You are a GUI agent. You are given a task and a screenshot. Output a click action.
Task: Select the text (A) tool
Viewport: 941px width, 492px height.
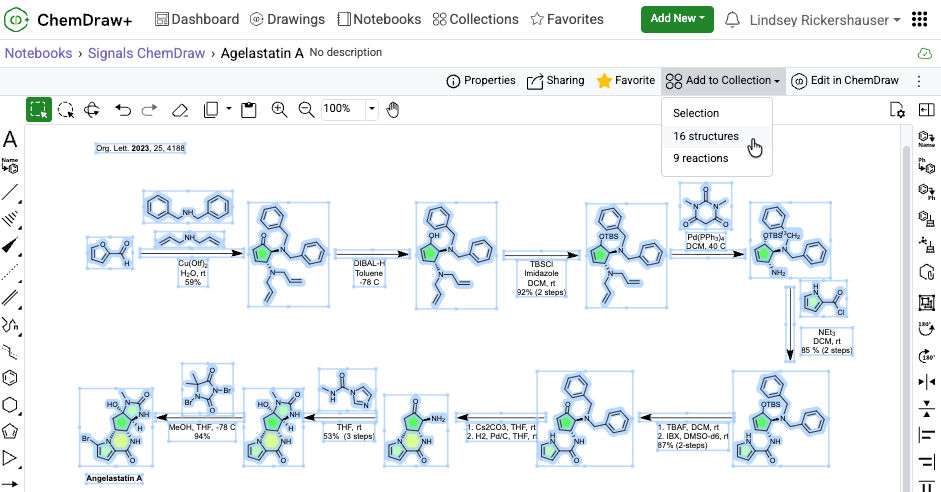tap(10, 139)
